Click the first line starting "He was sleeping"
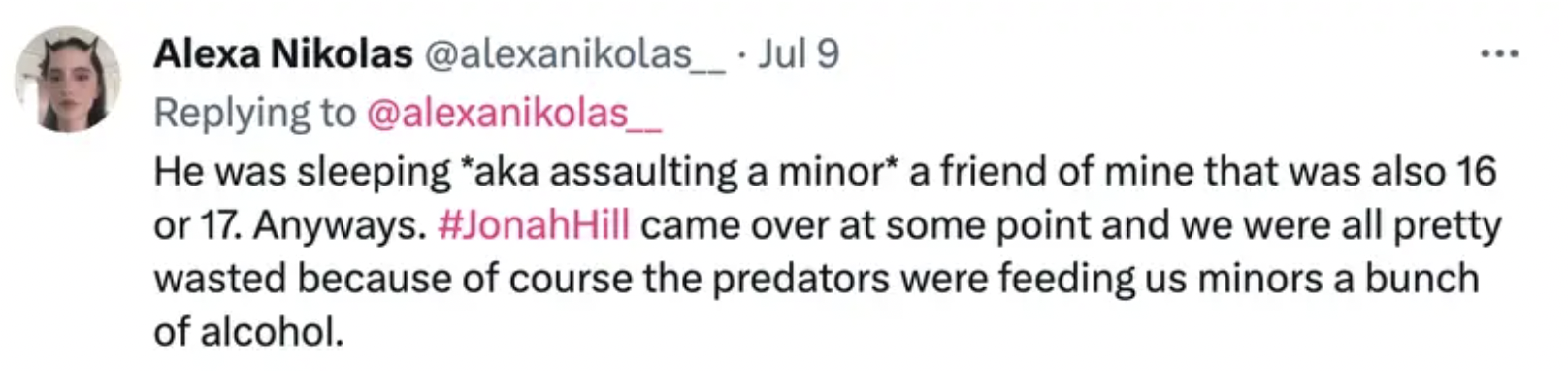Screen dimensions: 1568x371 click(826, 172)
